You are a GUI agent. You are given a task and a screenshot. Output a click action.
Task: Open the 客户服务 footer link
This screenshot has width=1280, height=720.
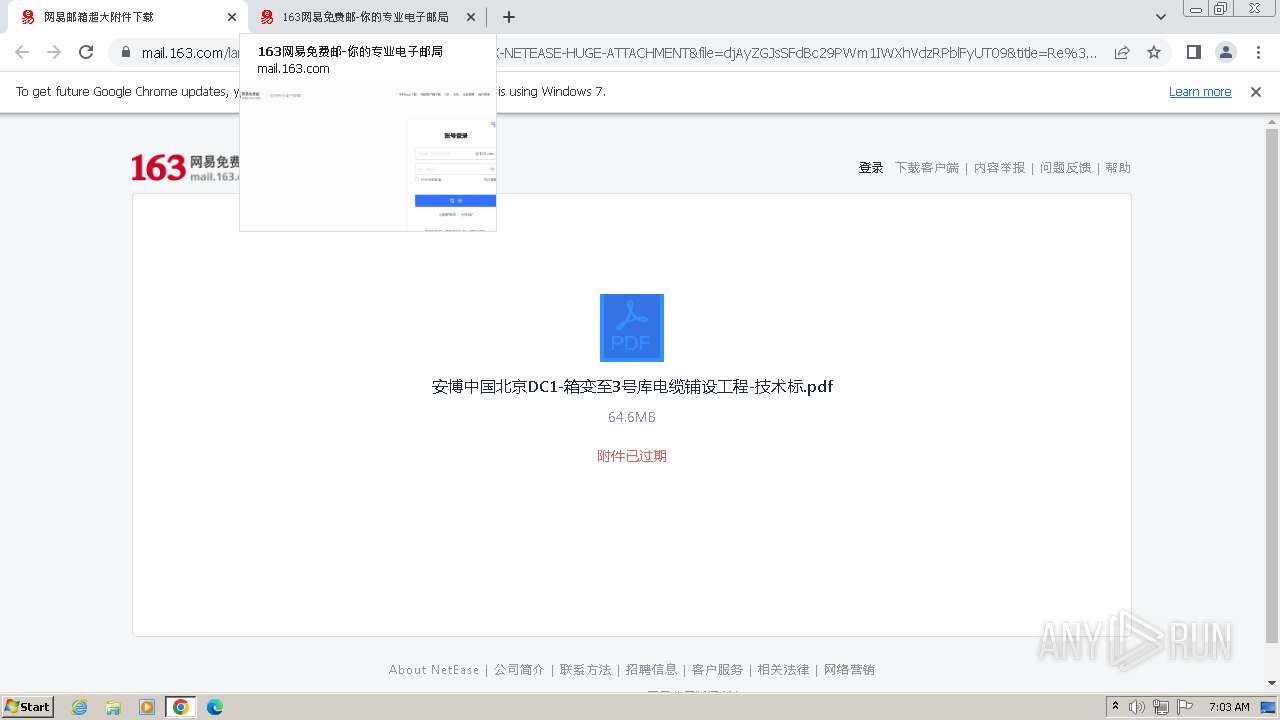(x=718, y=670)
